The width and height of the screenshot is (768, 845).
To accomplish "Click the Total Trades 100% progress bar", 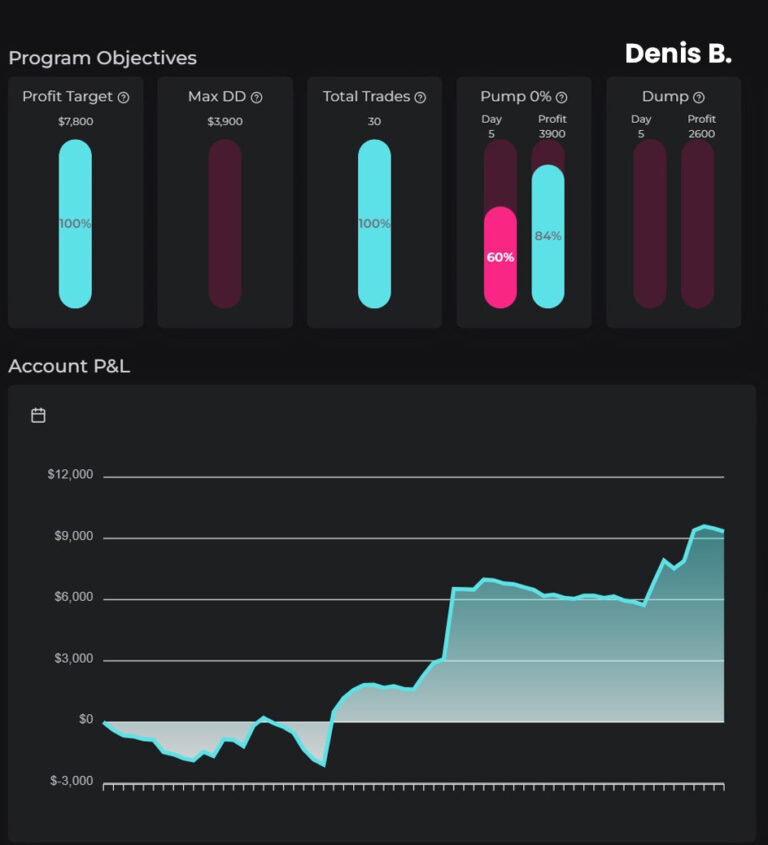I will coord(375,224).
